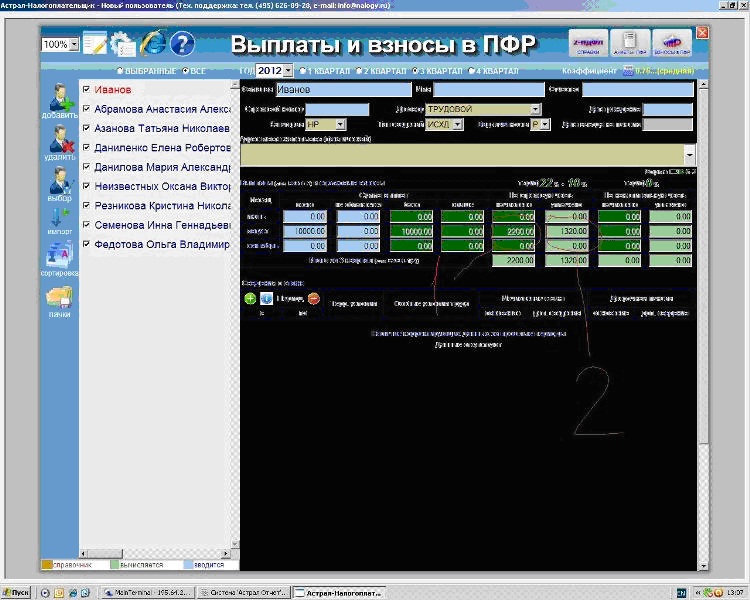Uncheck the checkbox beside Абрамова Анастасия
Viewport: 750px width, 600px height.
click(x=88, y=109)
